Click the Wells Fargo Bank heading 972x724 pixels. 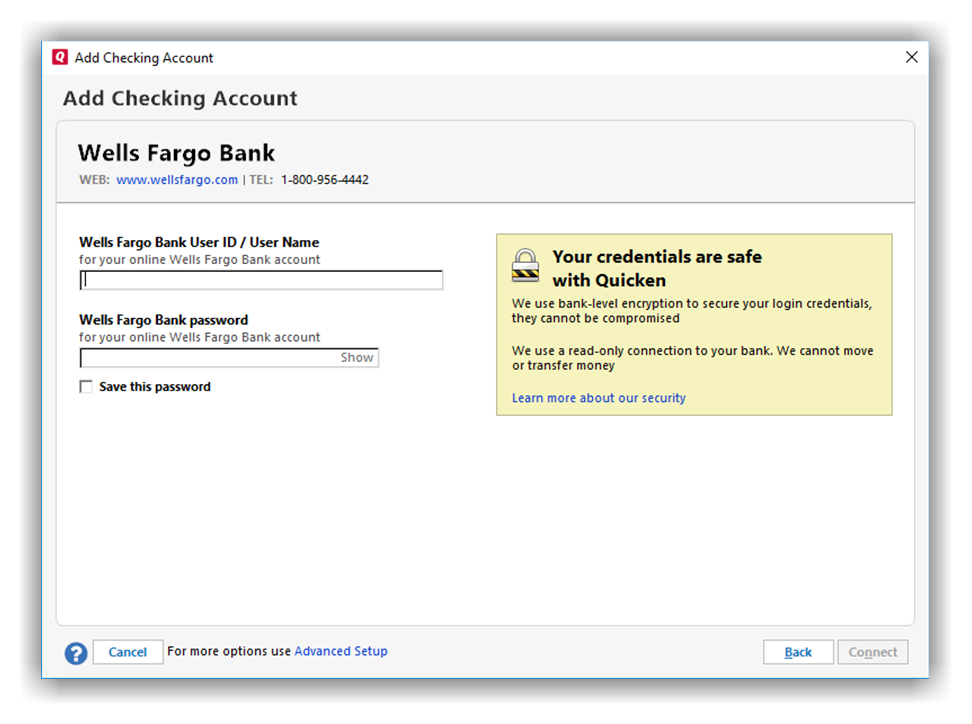(x=176, y=153)
